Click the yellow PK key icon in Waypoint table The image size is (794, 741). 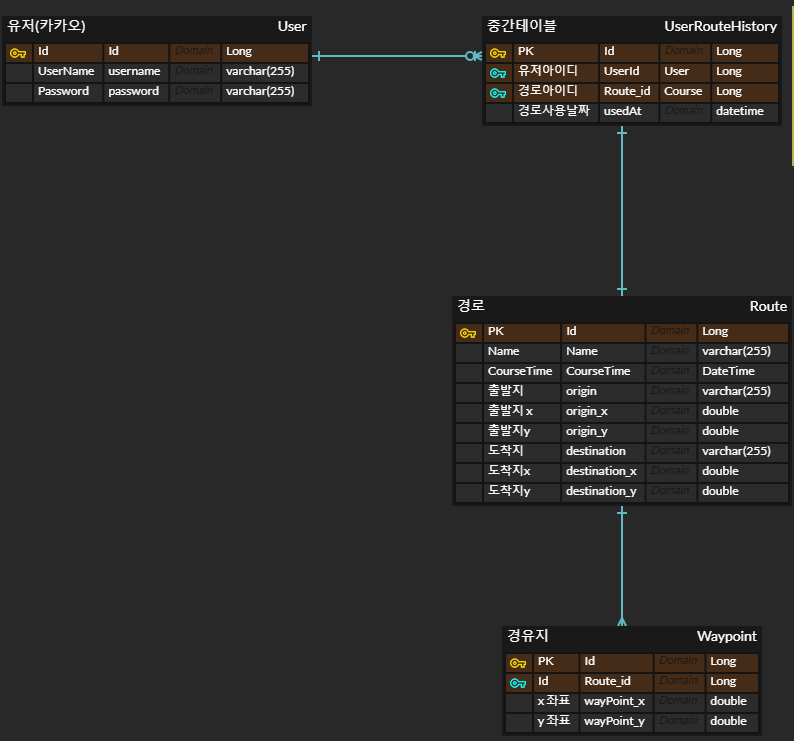pyautogui.click(x=518, y=663)
